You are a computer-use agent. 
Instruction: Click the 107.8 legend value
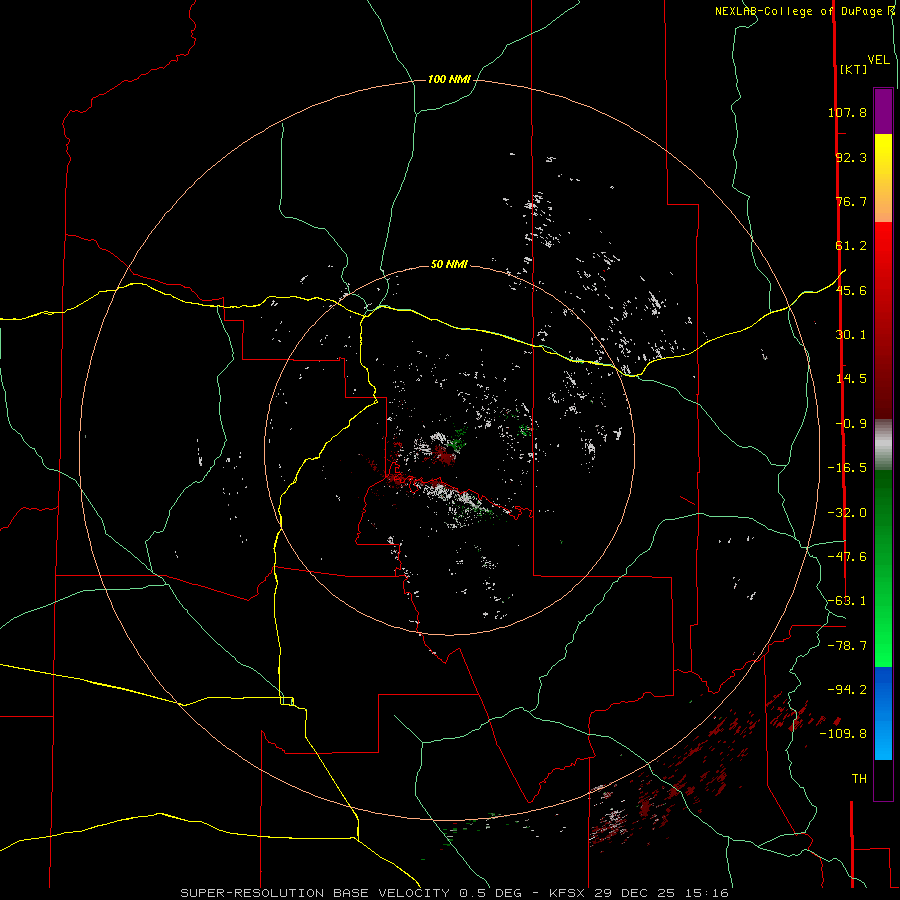pos(847,112)
